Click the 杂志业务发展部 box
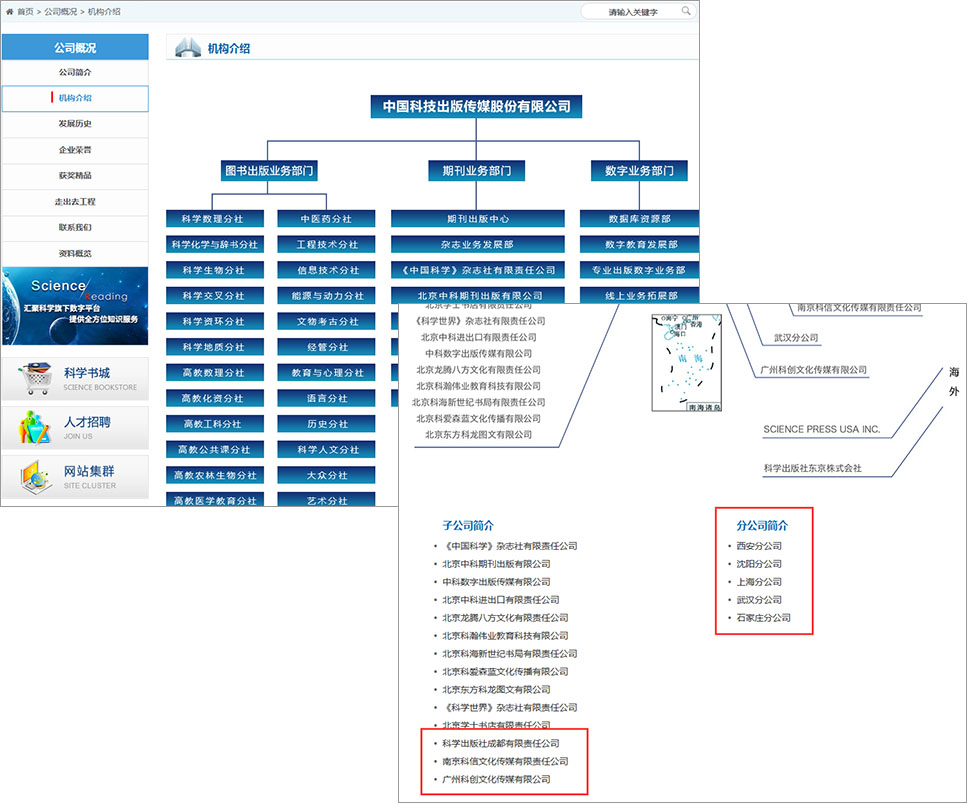Screen dimensions: 976x812 [x=477, y=245]
